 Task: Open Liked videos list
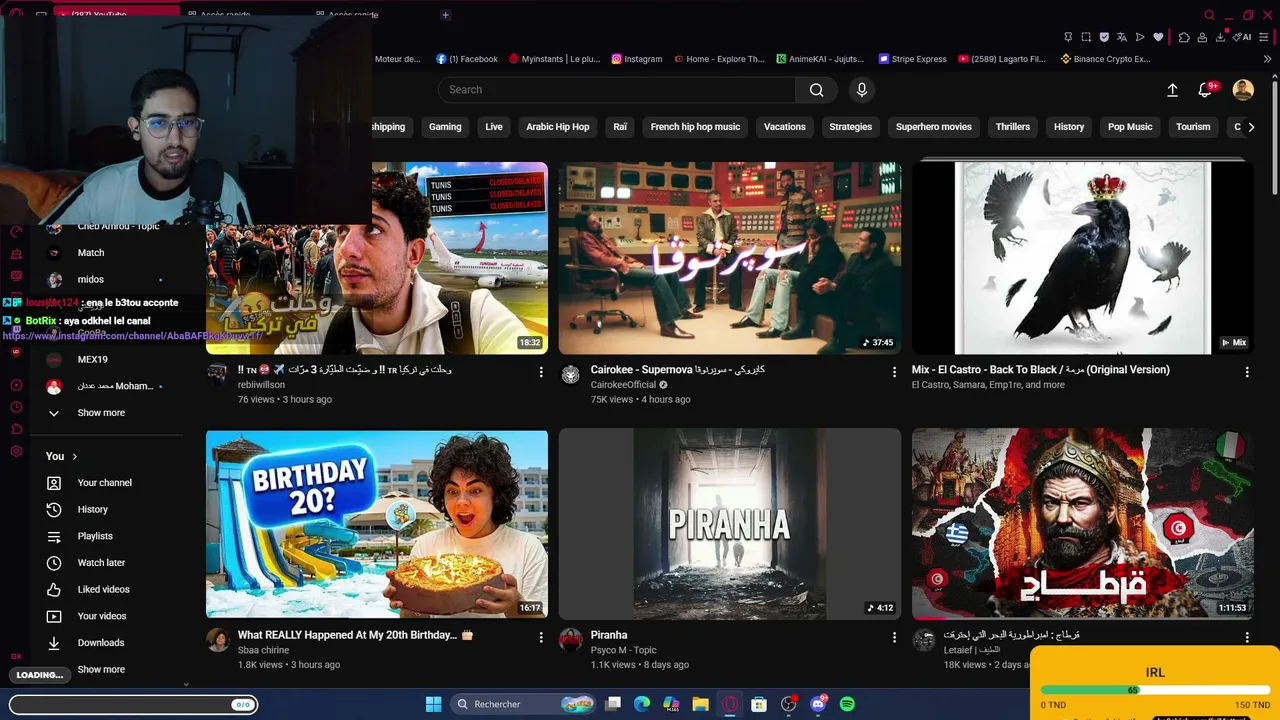[x=104, y=590]
